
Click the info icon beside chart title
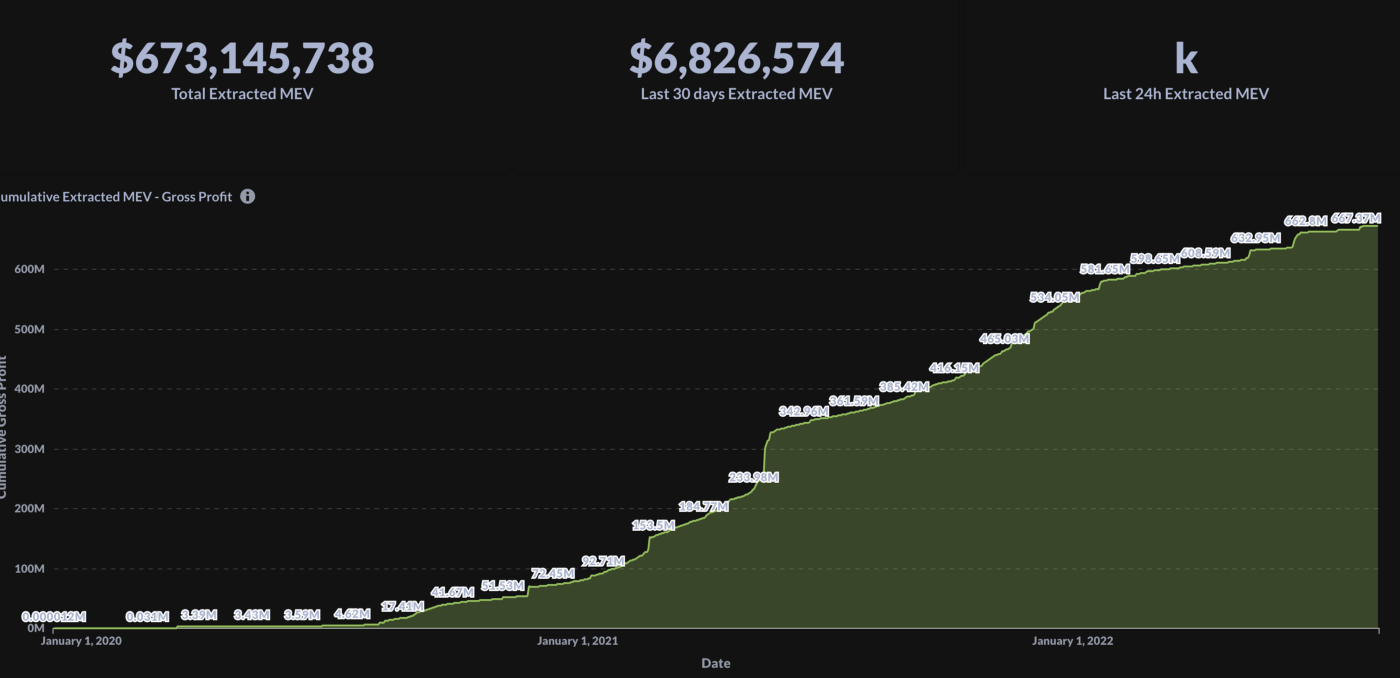[x=248, y=197]
